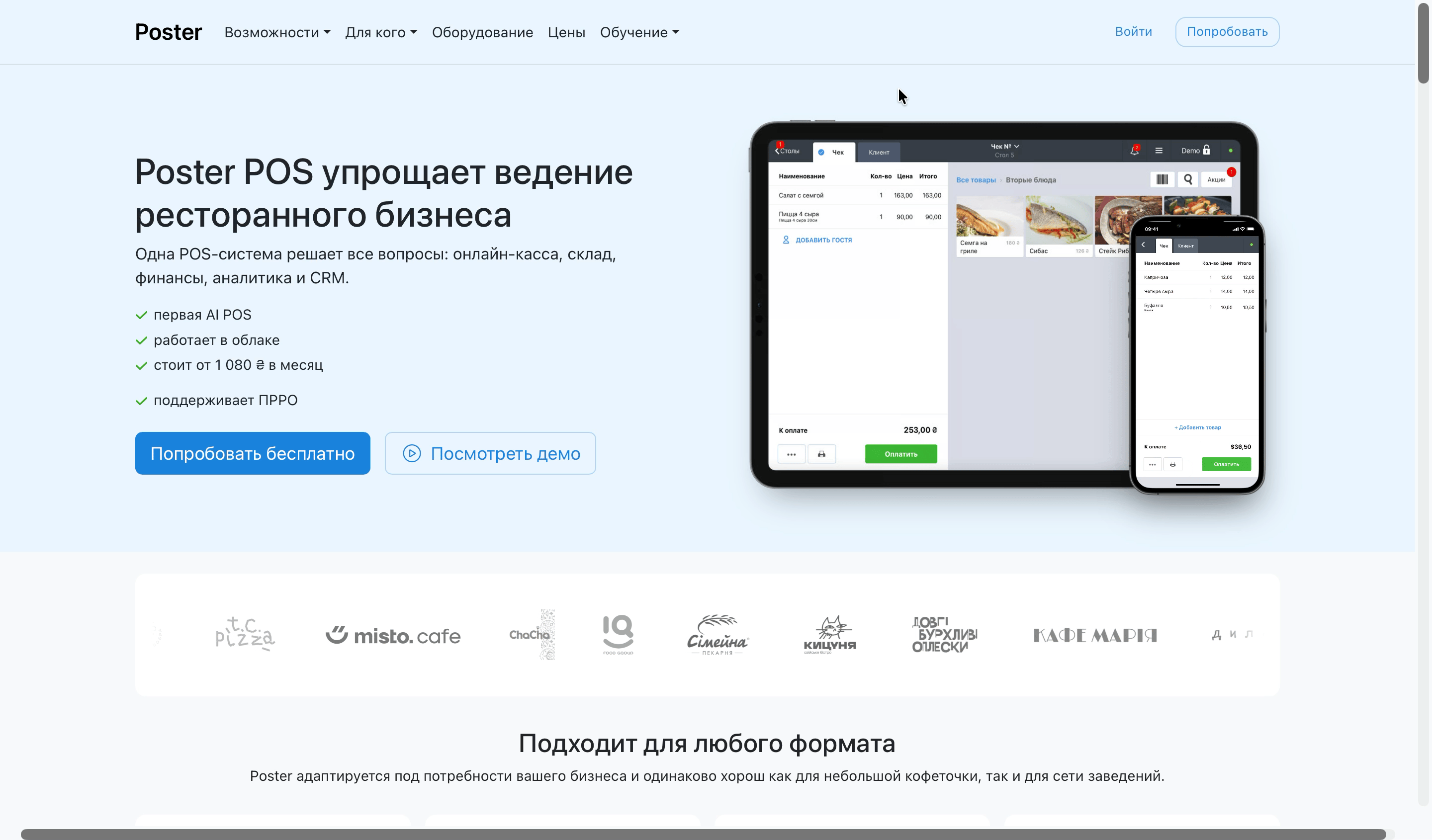This screenshot has height=840, width=1432.
Task: Expand the Для кого dropdown menu
Action: pyautogui.click(x=381, y=32)
